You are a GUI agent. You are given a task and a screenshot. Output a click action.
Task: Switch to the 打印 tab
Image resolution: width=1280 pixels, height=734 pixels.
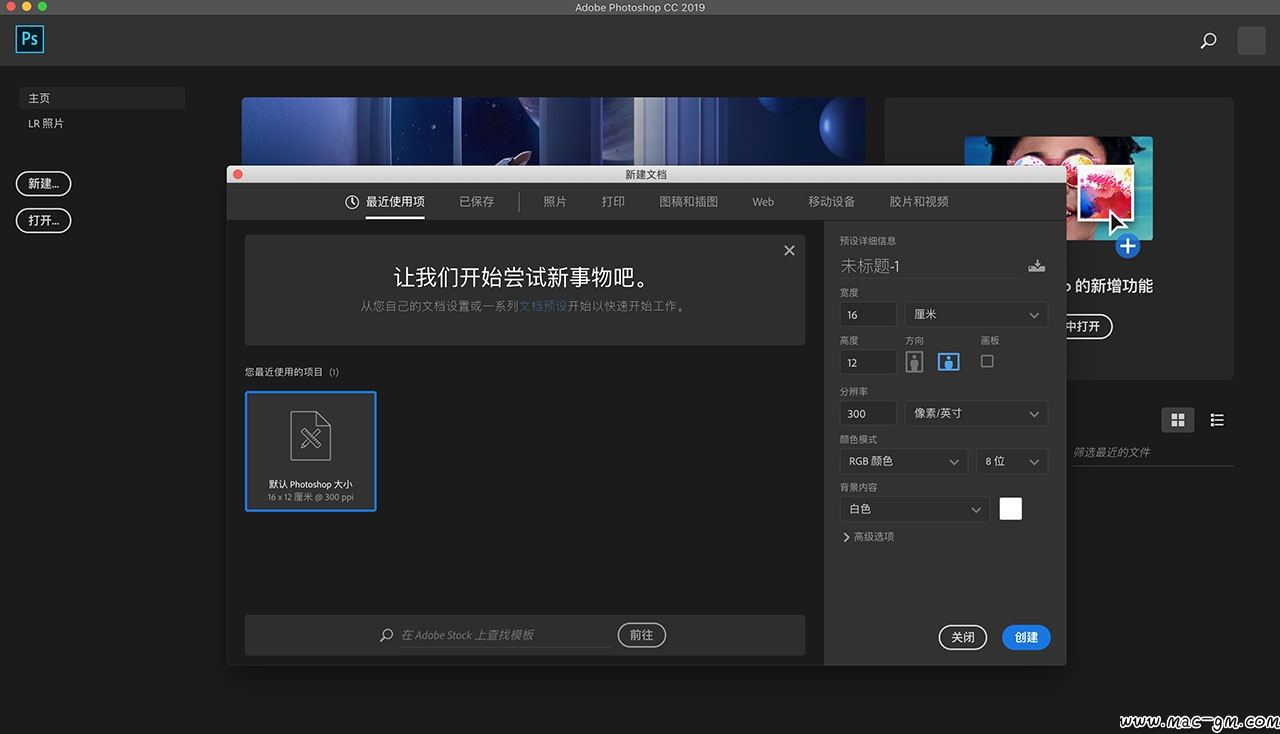click(613, 202)
